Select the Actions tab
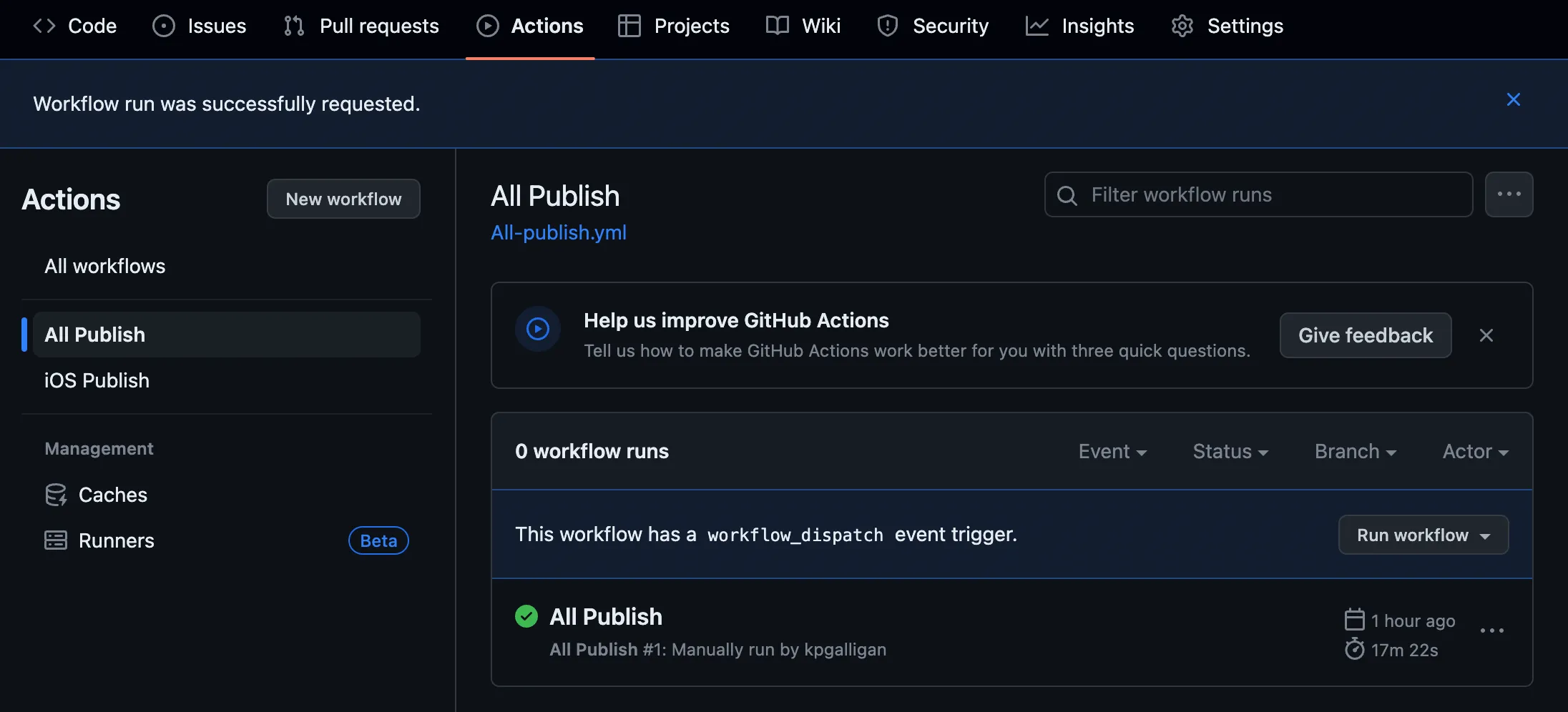This screenshot has width=1568, height=712. click(x=530, y=26)
